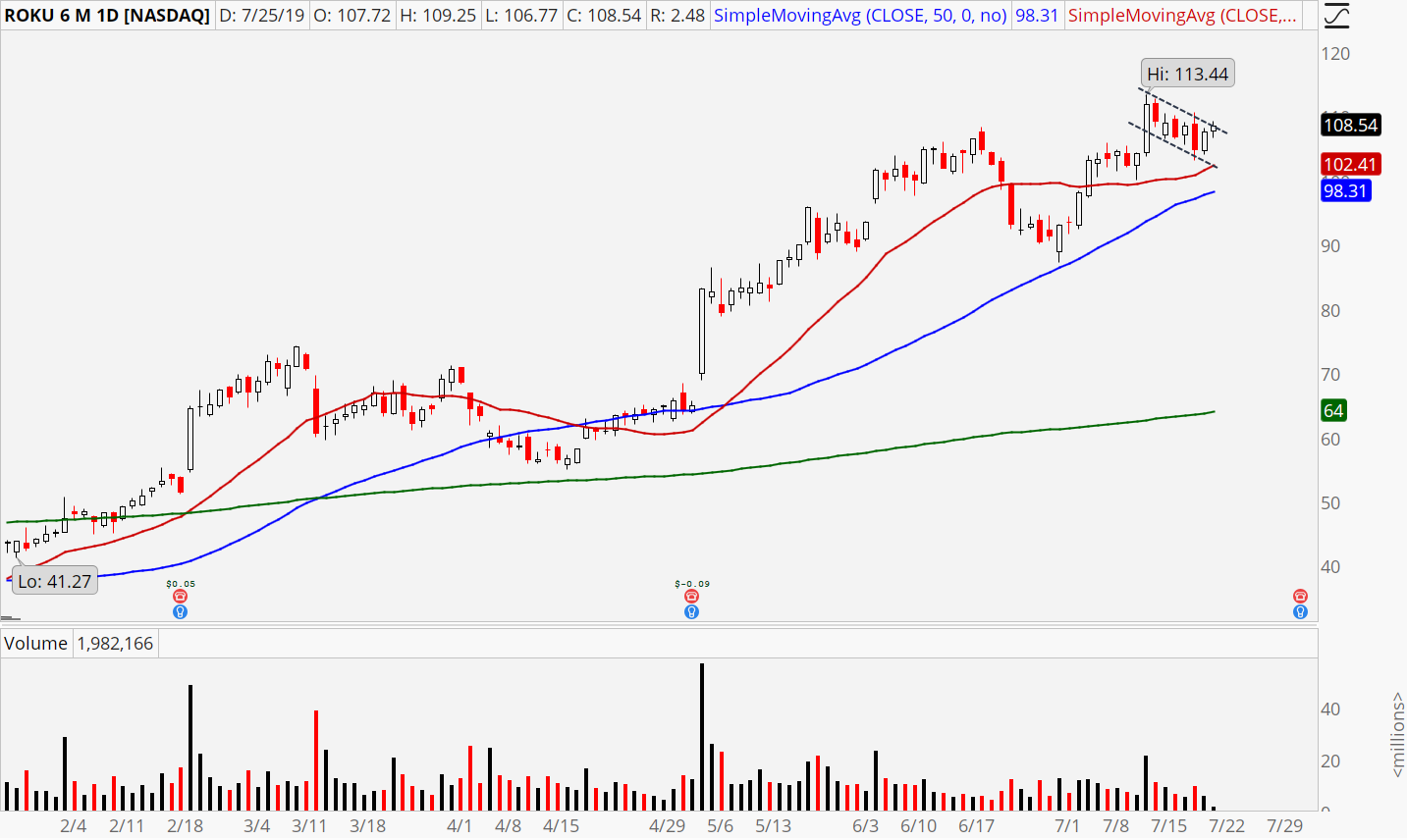Click the 5/6 date on time axis

pyautogui.click(x=721, y=826)
